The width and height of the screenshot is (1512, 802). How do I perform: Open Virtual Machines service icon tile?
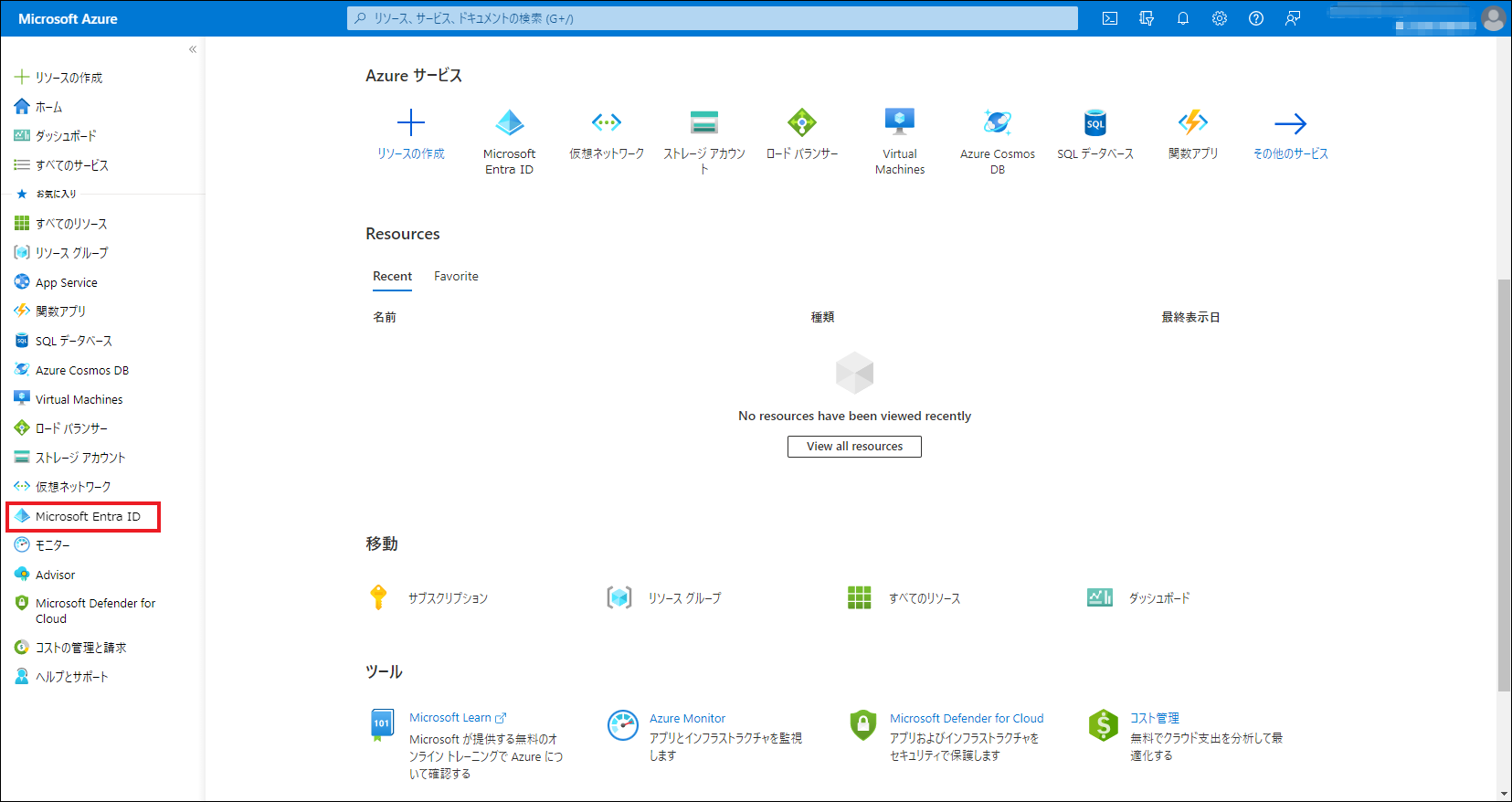(x=900, y=123)
